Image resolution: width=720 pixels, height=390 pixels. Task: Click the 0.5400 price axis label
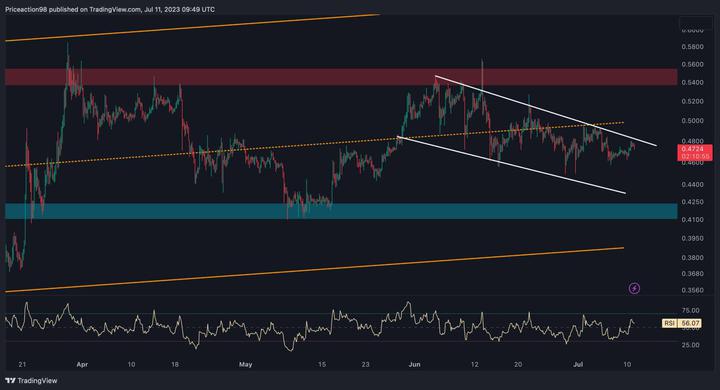coord(692,83)
